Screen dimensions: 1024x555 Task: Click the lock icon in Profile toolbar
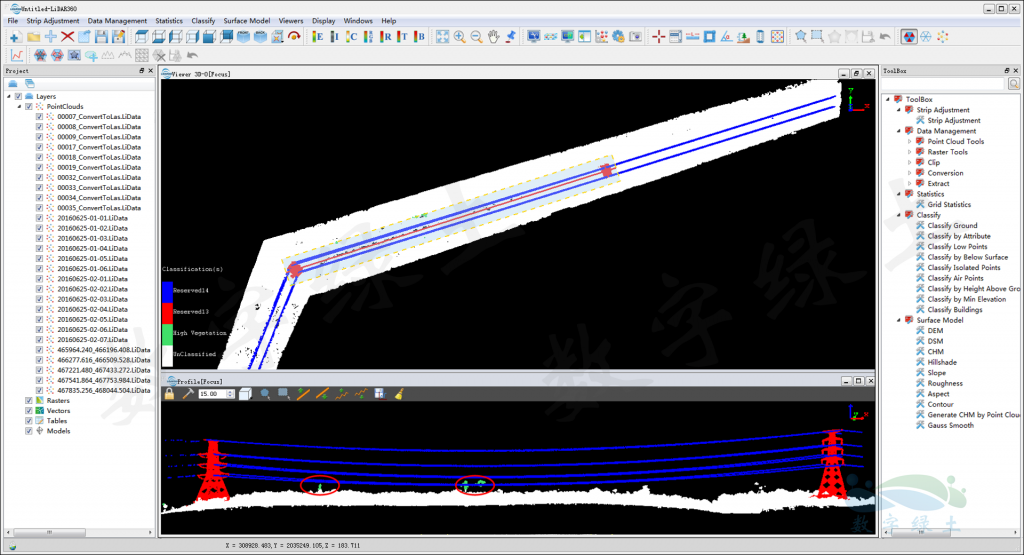pos(170,394)
